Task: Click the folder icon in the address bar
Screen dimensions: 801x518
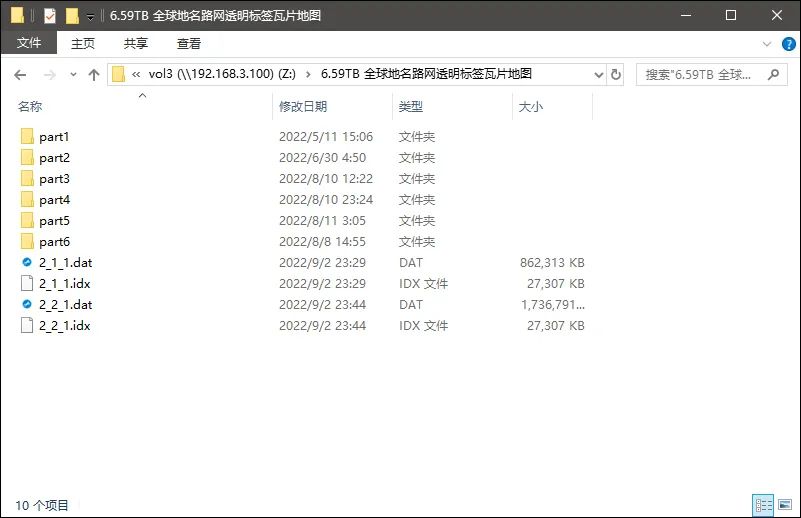Action: pos(119,75)
